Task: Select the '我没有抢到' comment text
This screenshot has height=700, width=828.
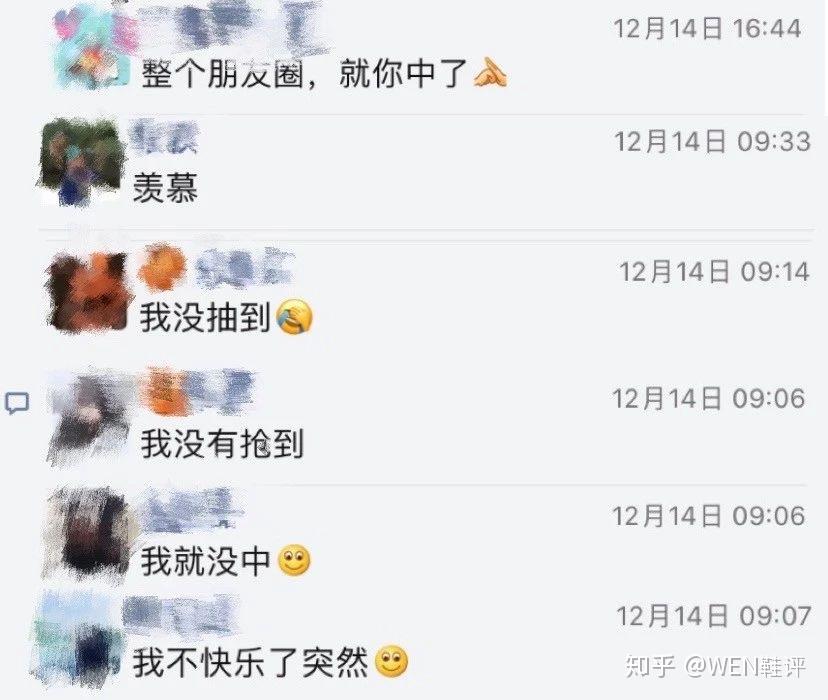Action: coord(222,443)
